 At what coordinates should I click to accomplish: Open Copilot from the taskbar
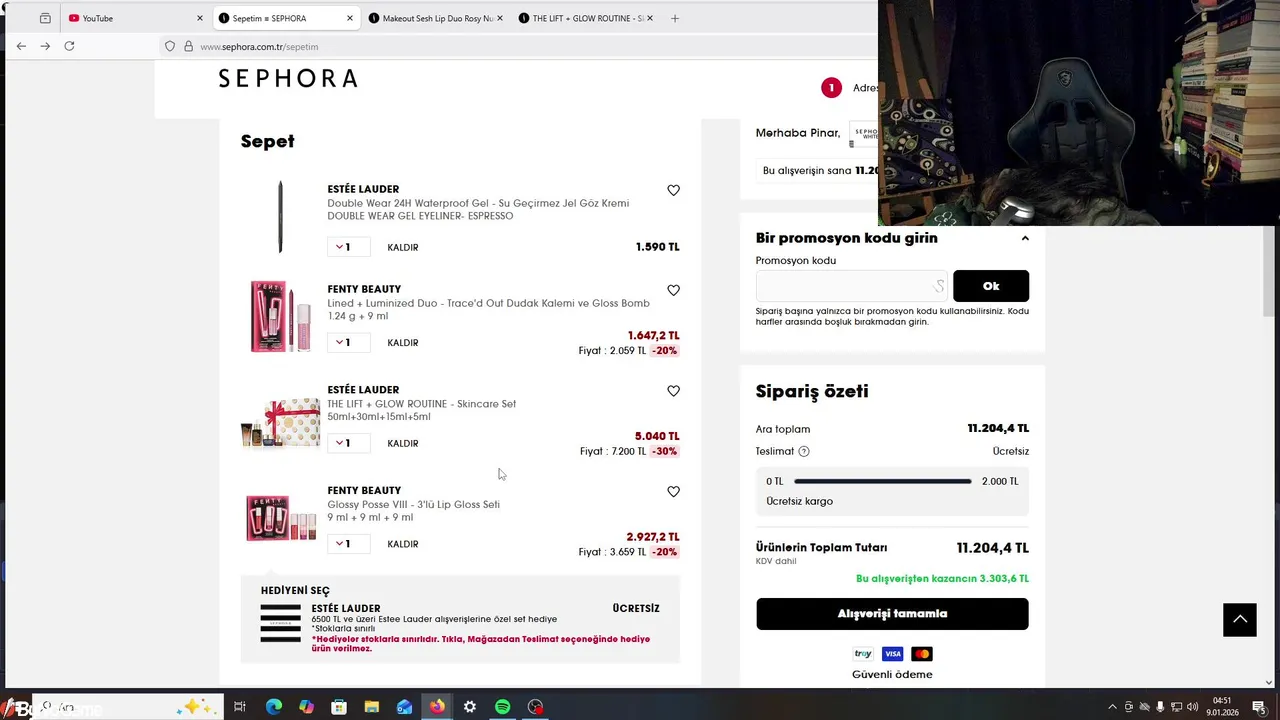tap(306, 707)
